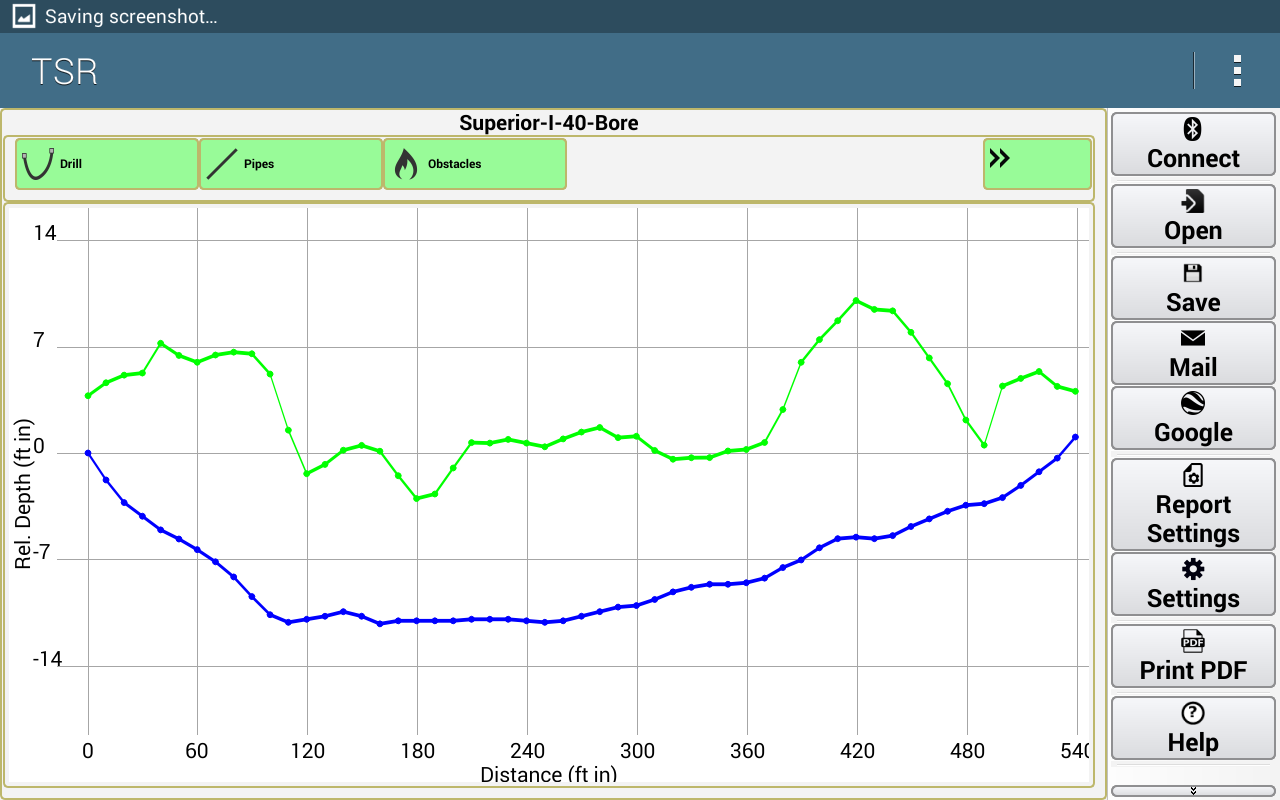1280x800 pixels.
Task: Send the report via the Mail envelope icon
Action: (1192, 339)
